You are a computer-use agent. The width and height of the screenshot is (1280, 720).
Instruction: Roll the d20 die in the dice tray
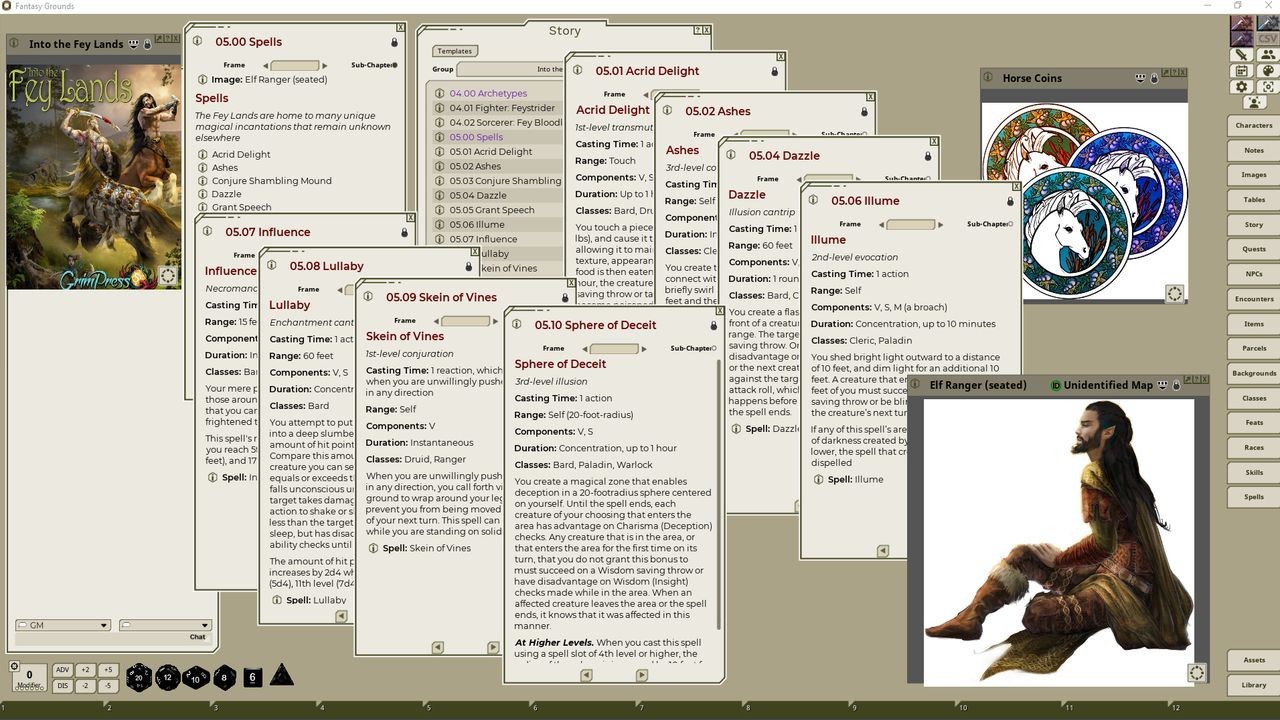(x=137, y=677)
